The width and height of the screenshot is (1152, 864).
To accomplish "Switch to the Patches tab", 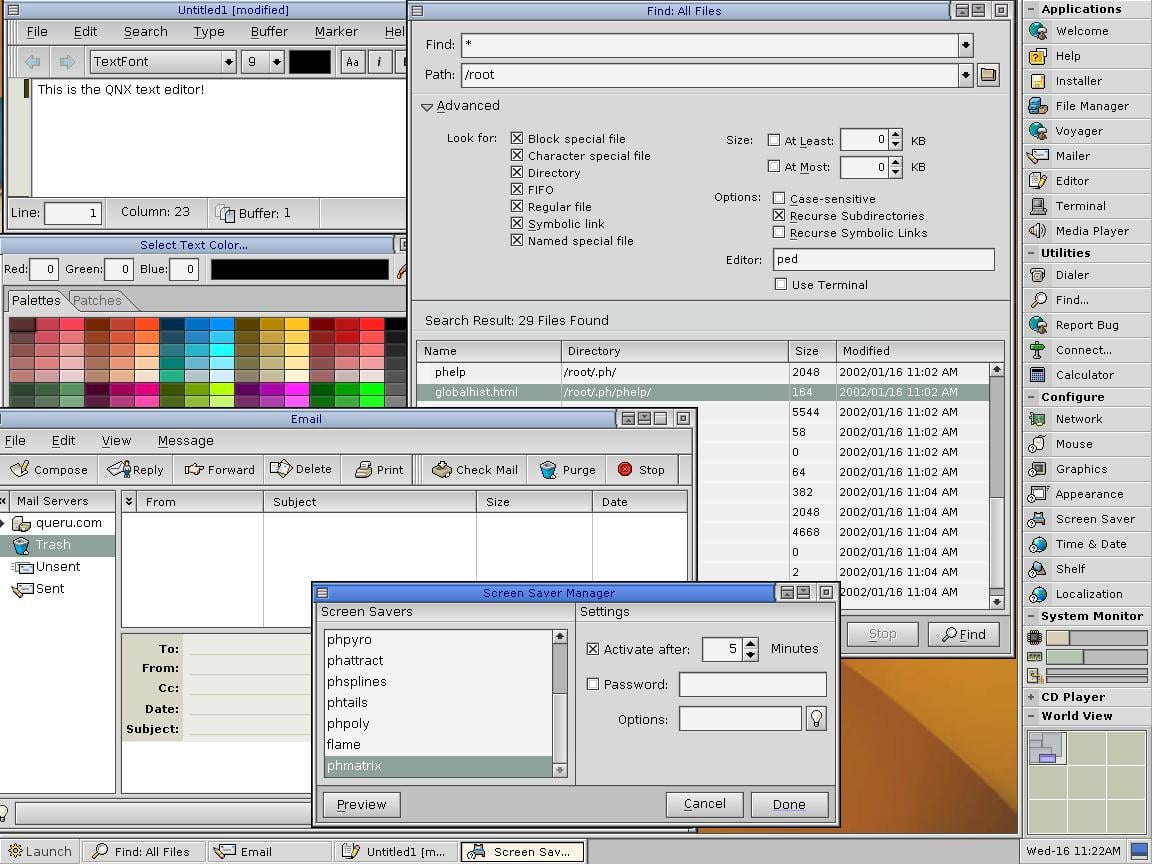I will point(97,301).
